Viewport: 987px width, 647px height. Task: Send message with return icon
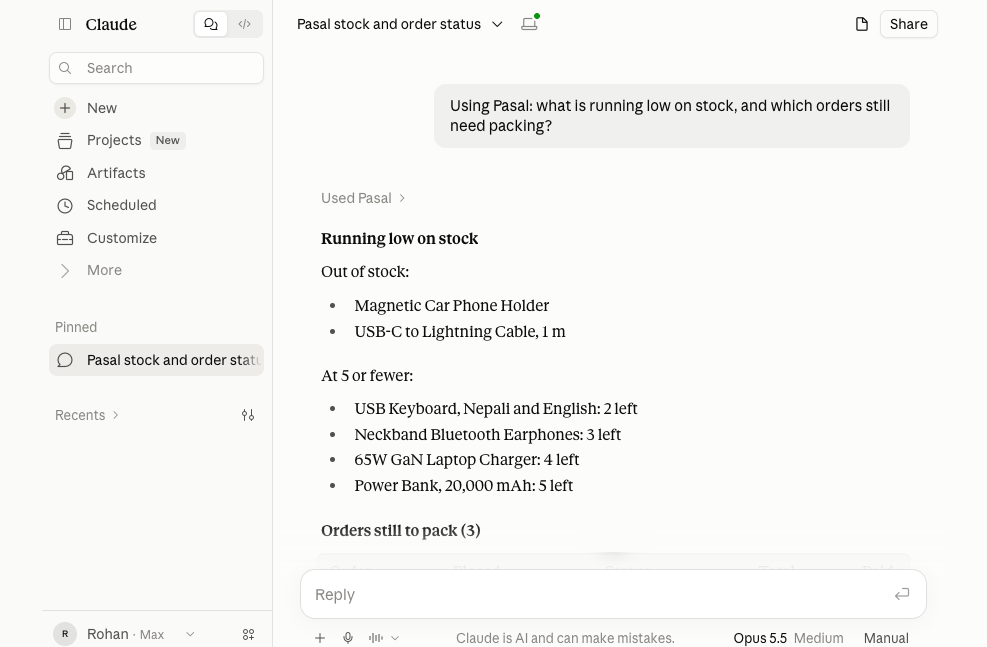[x=902, y=594]
